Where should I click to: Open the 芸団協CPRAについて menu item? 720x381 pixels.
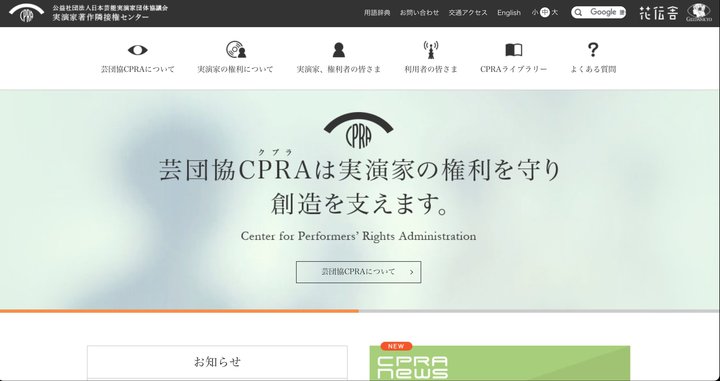[x=138, y=69]
